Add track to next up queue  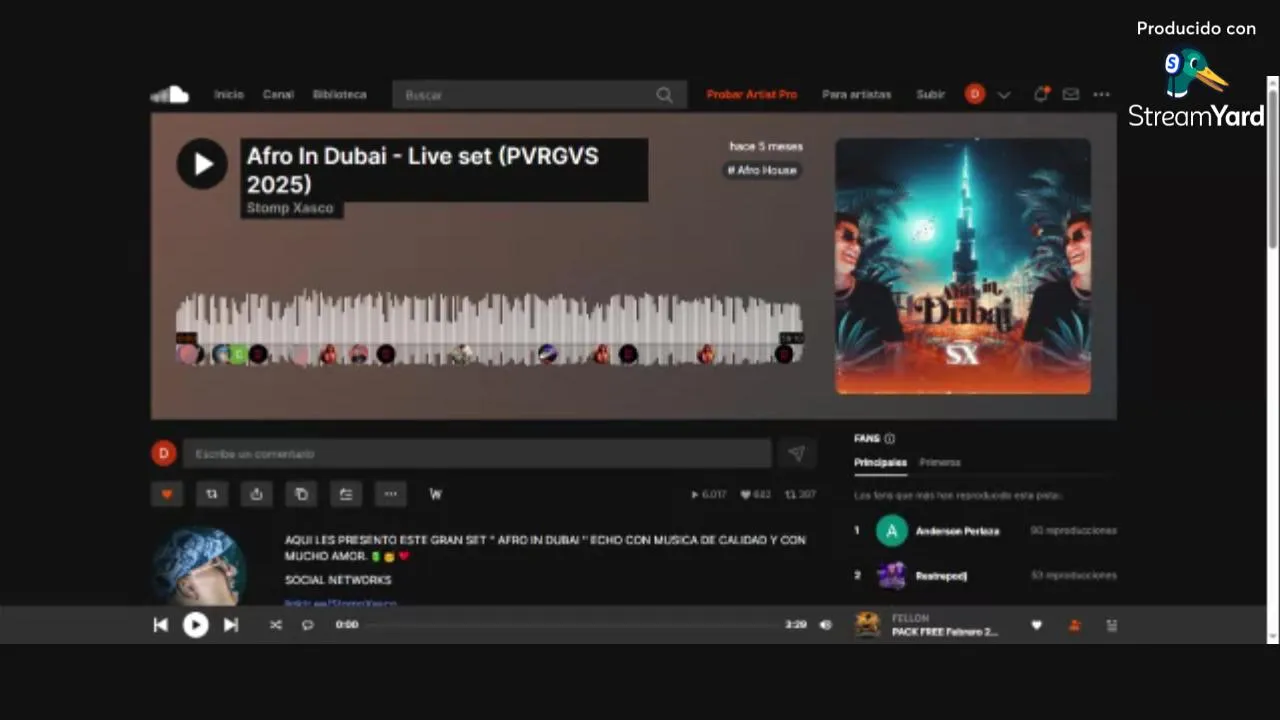tap(346, 494)
